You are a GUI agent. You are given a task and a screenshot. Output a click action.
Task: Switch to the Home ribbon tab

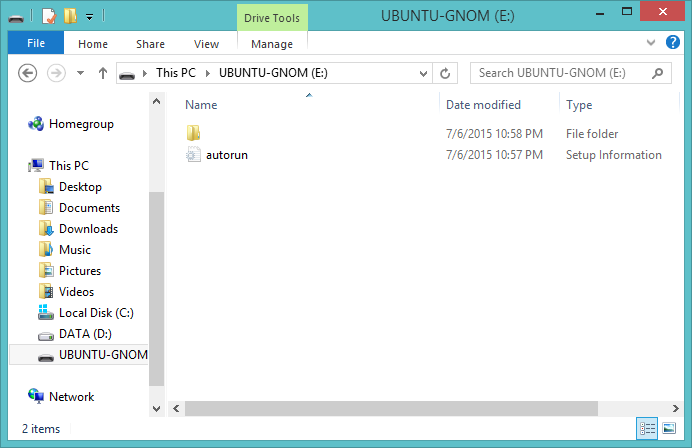coord(93,44)
